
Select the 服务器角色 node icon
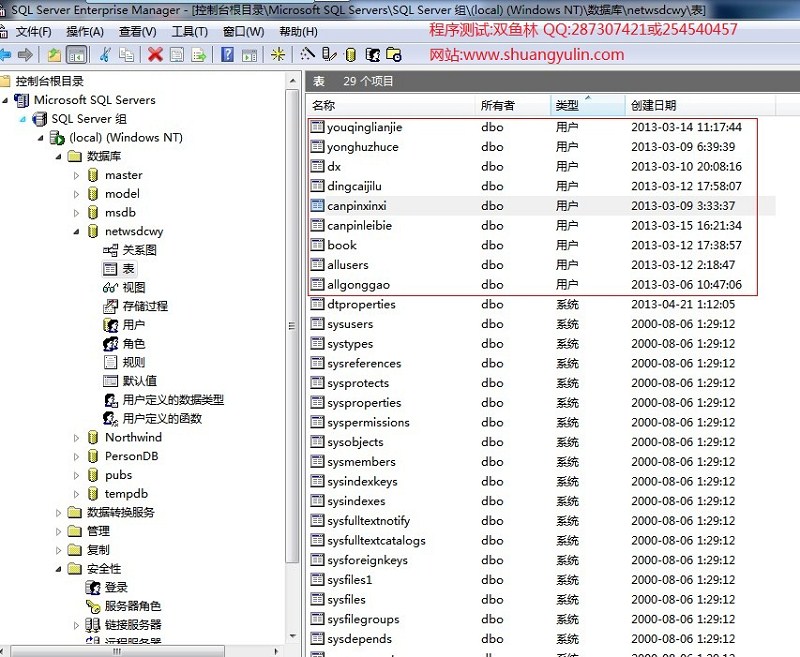[93, 606]
